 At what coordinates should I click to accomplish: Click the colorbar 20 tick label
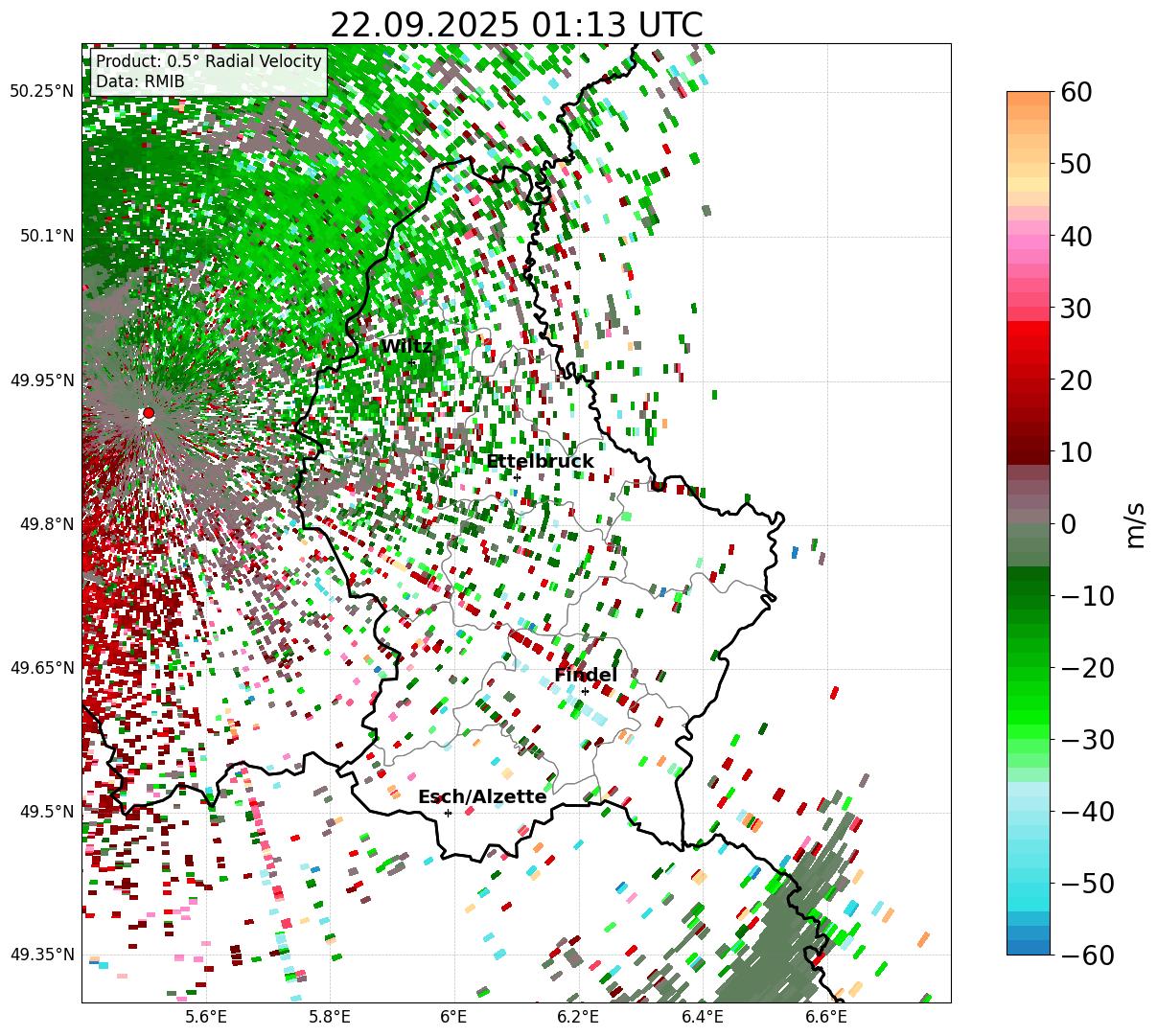coord(1076,380)
